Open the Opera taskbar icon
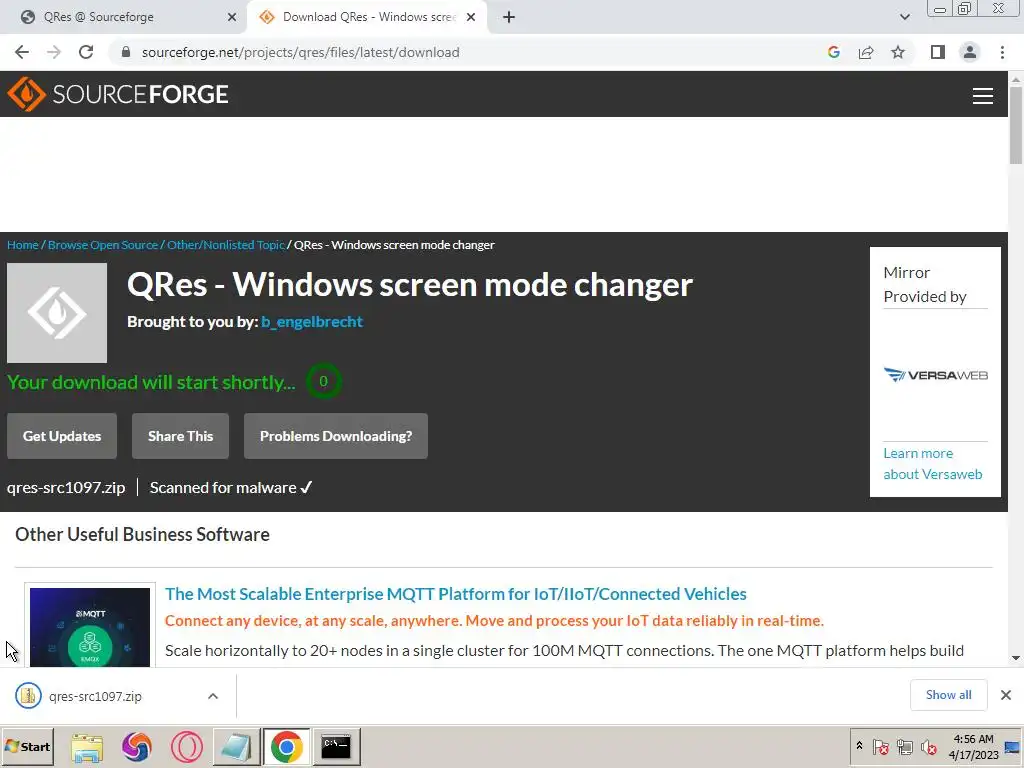Viewport: 1024px width, 768px height. pyautogui.click(x=187, y=747)
